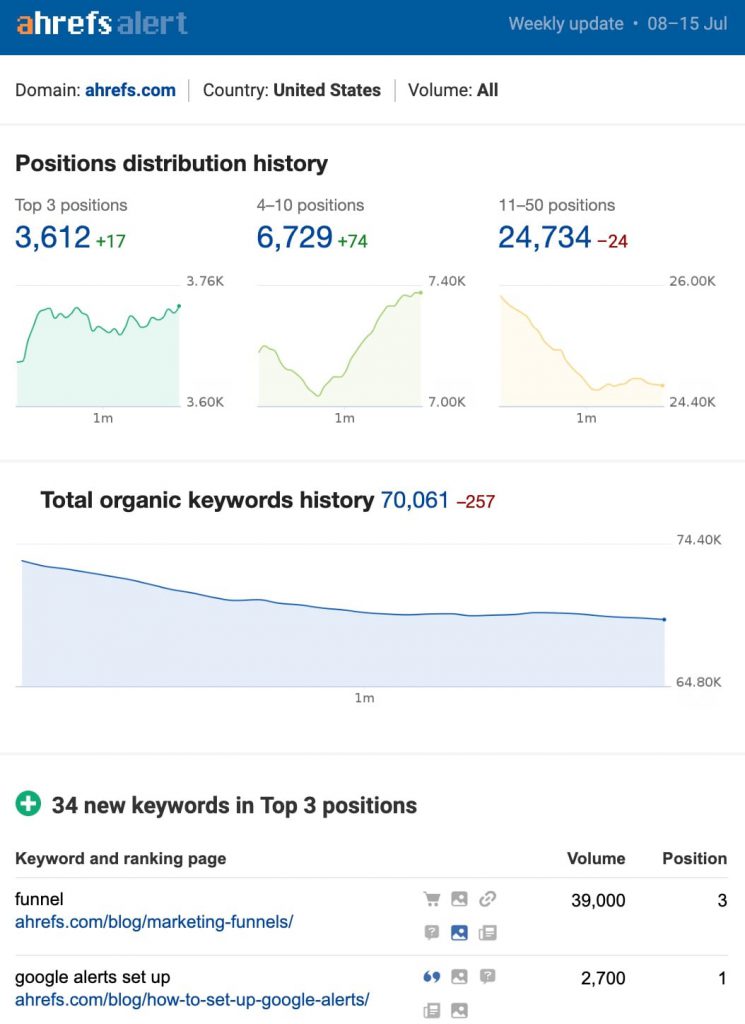Click the shopping cart SERP icon for funnel
The height and width of the screenshot is (1024, 745).
tap(432, 899)
